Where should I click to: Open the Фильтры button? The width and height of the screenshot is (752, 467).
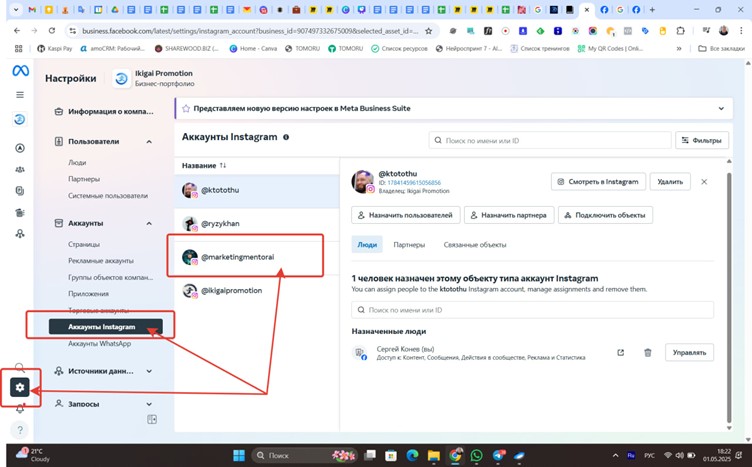(702, 140)
